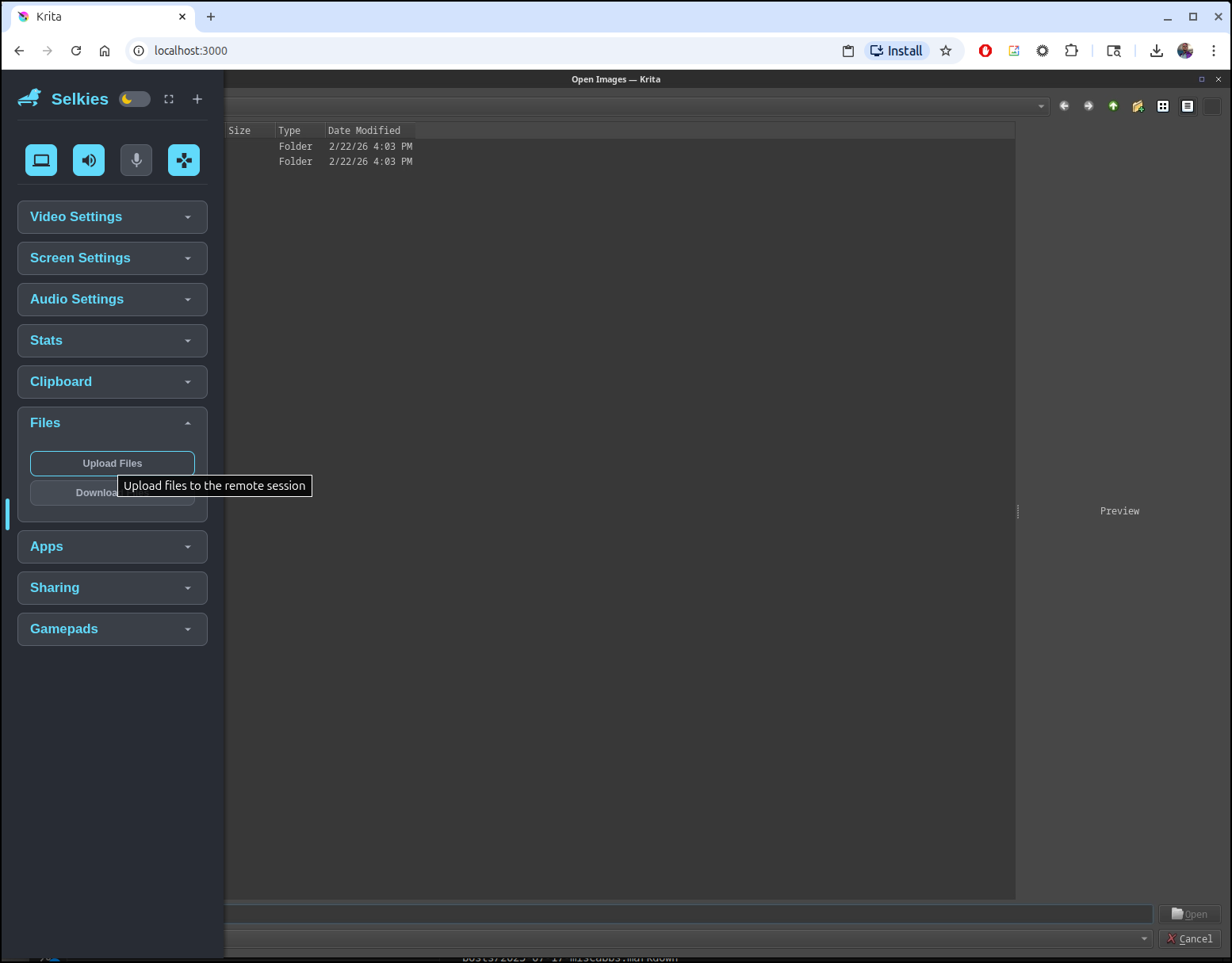The image size is (1232, 963).
Task: Switch file dialog to detailed list view
Action: 1188,106
